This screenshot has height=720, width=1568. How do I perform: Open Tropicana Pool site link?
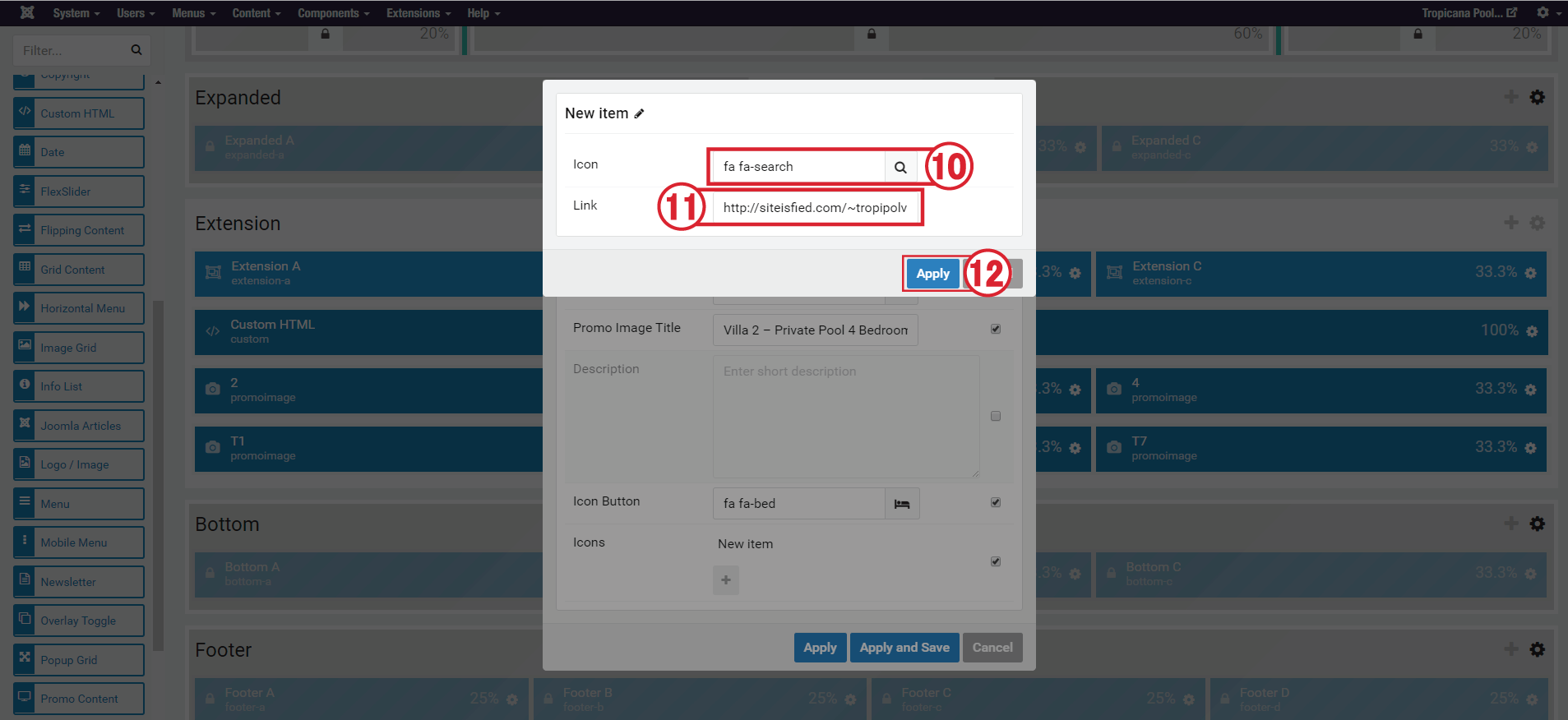(x=1469, y=13)
